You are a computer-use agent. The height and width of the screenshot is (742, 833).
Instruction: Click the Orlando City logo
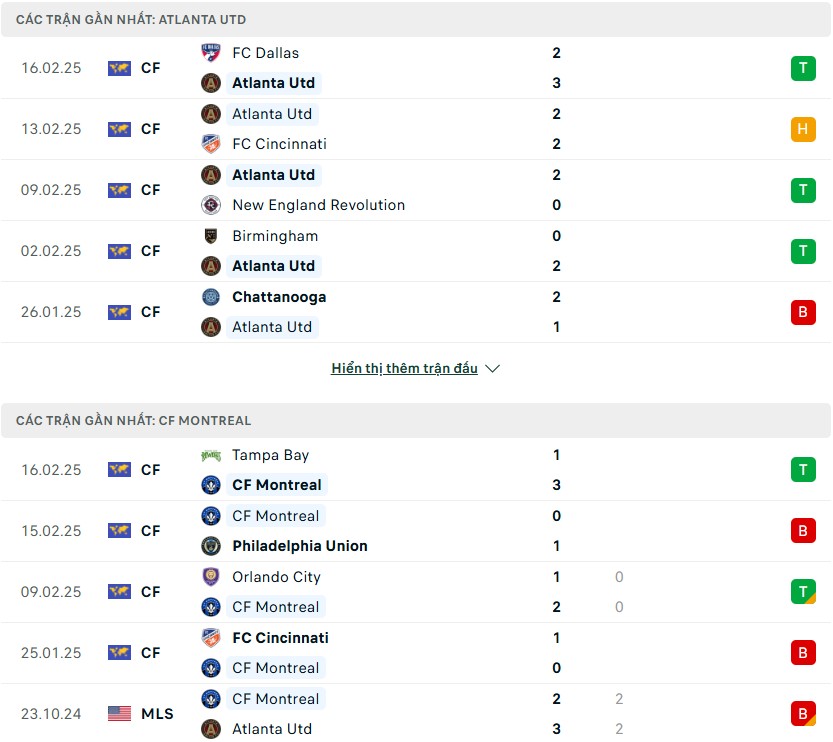(211, 577)
